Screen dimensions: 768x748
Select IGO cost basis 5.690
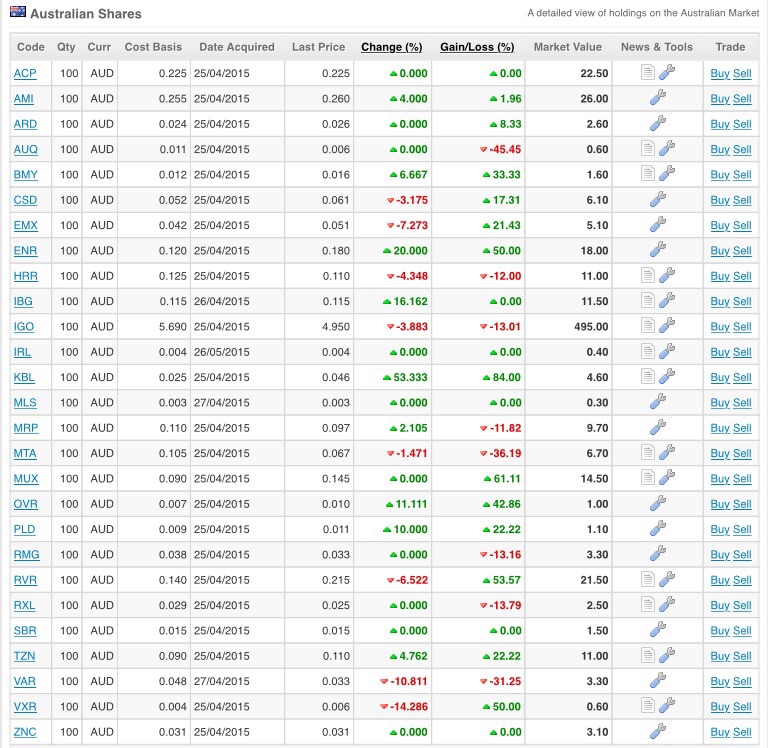[172, 327]
